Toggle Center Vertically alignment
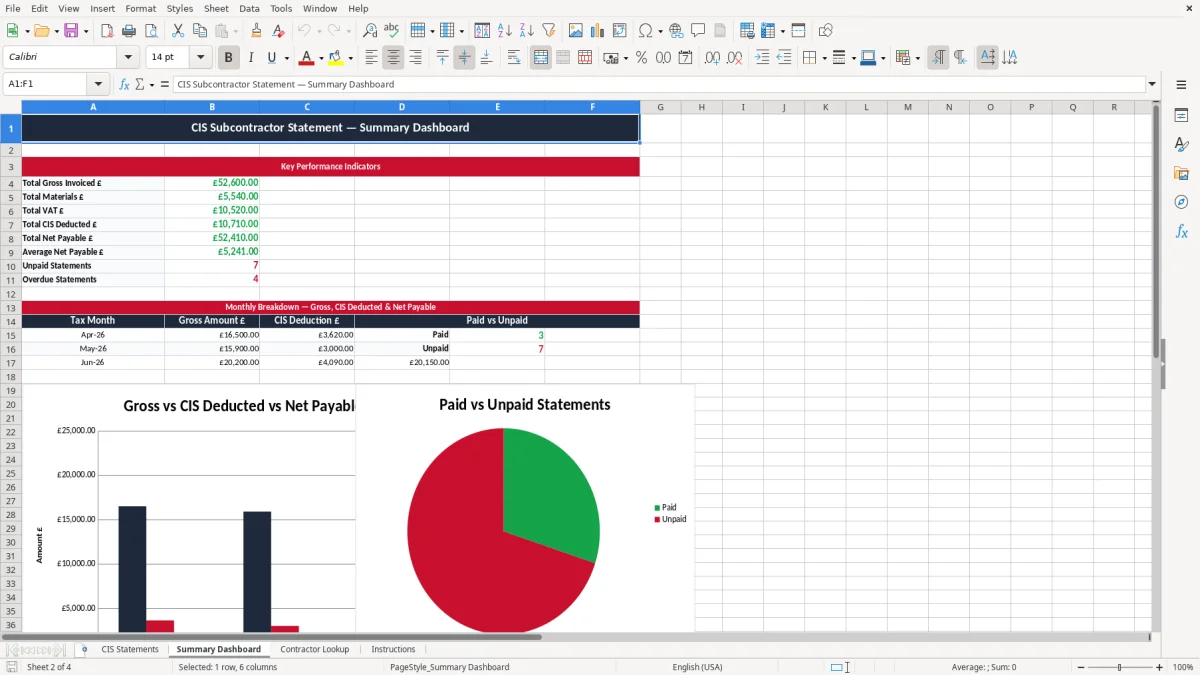This screenshot has height=675, width=1200. click(x=464, y=58)
